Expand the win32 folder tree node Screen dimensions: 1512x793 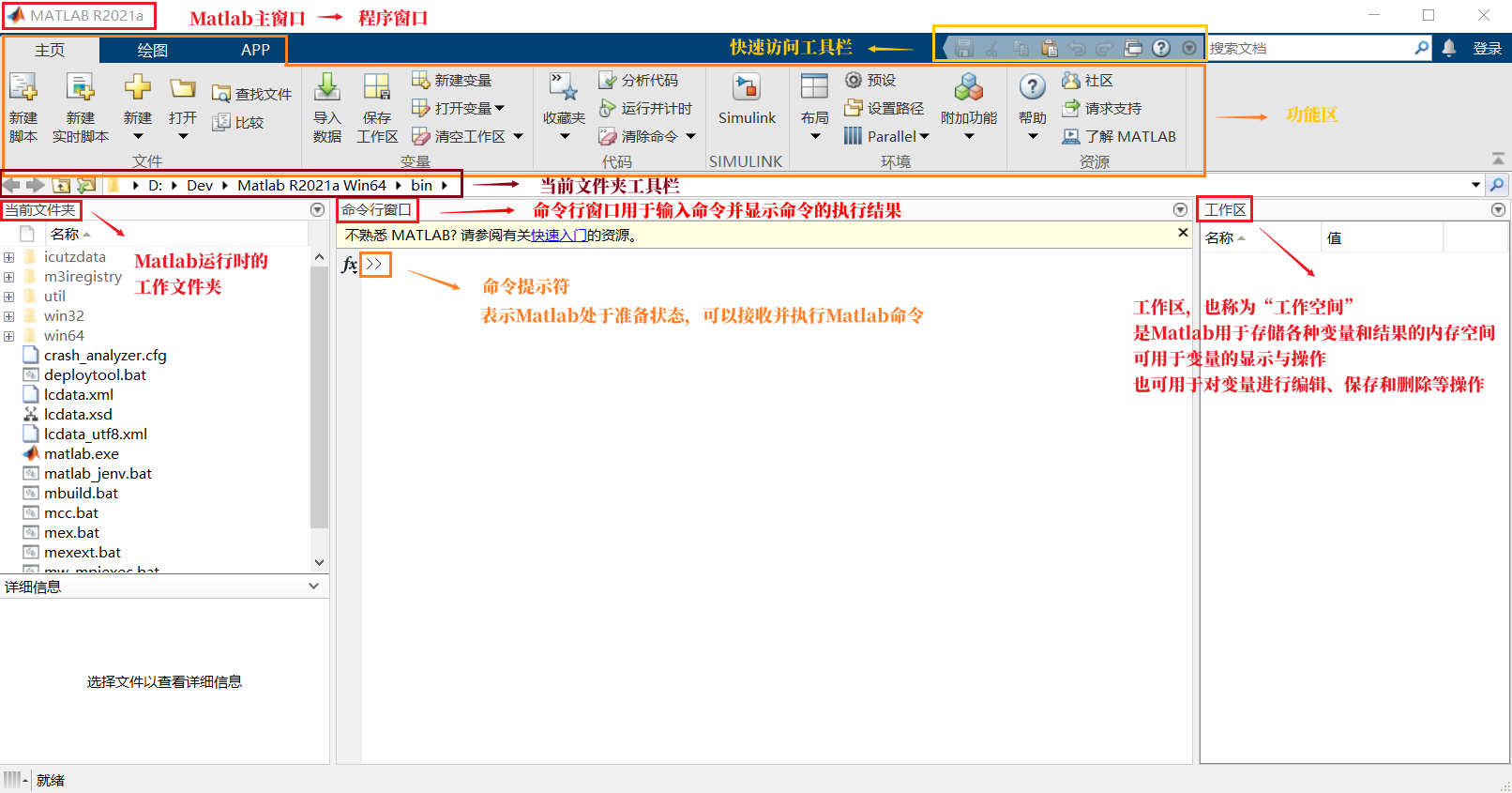coord(8,316)
